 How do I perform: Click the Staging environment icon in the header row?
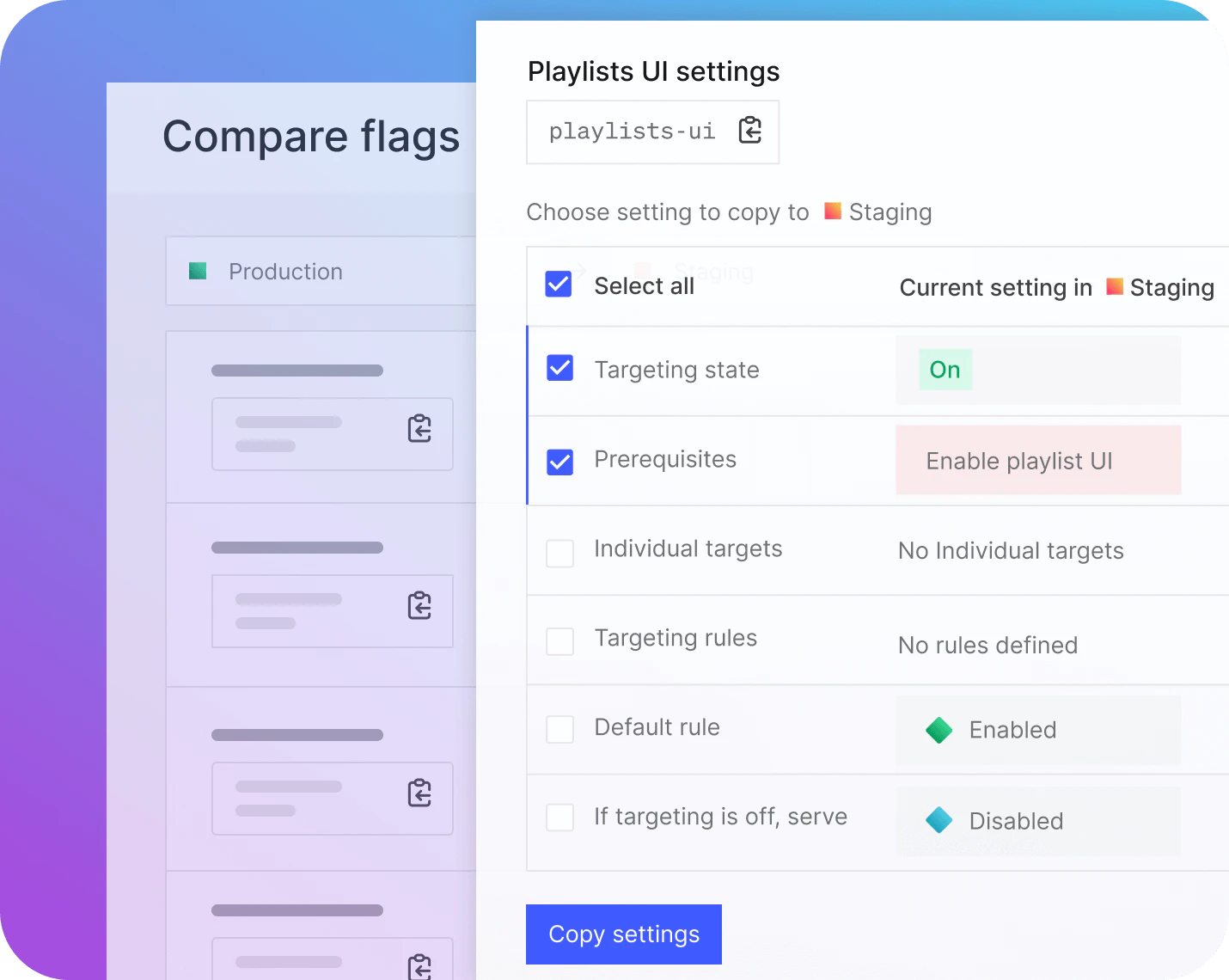(x=1116, y=286)
